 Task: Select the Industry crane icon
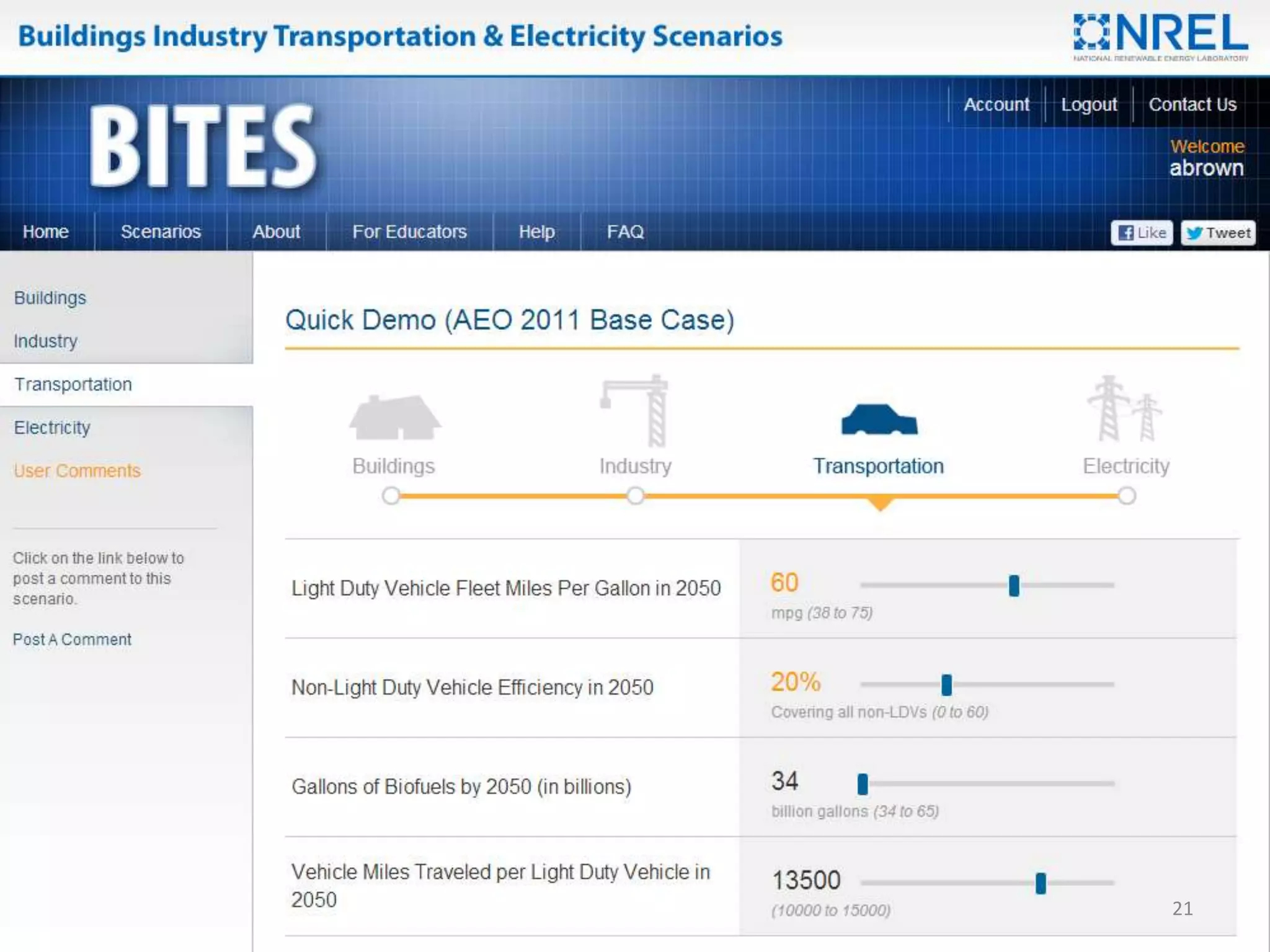coord(636,411)
